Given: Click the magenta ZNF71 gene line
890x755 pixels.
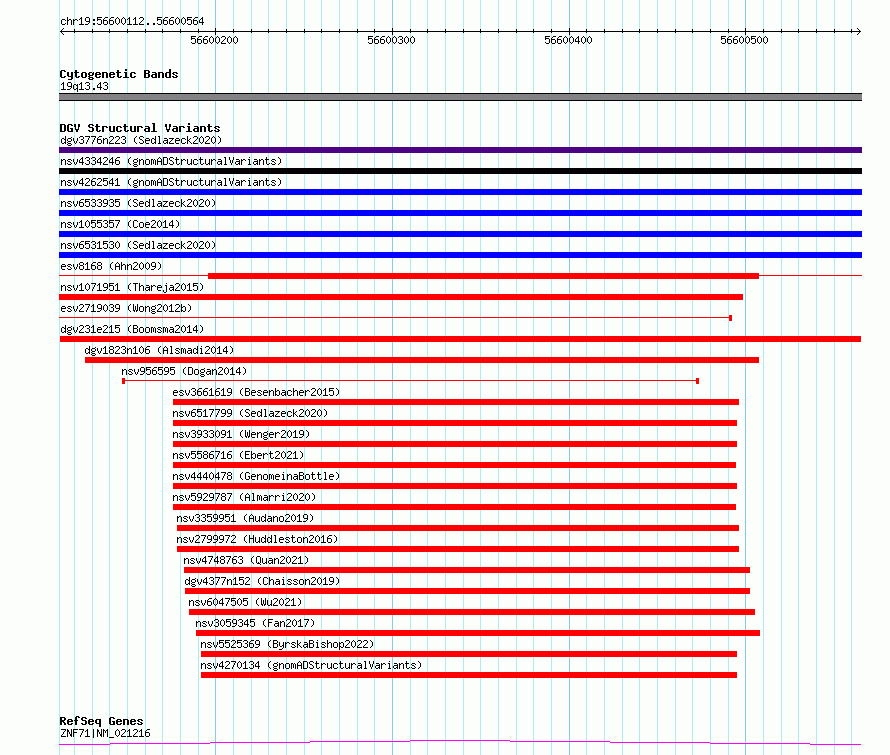Looking at the screenshot, I should [x=460, y=742].
